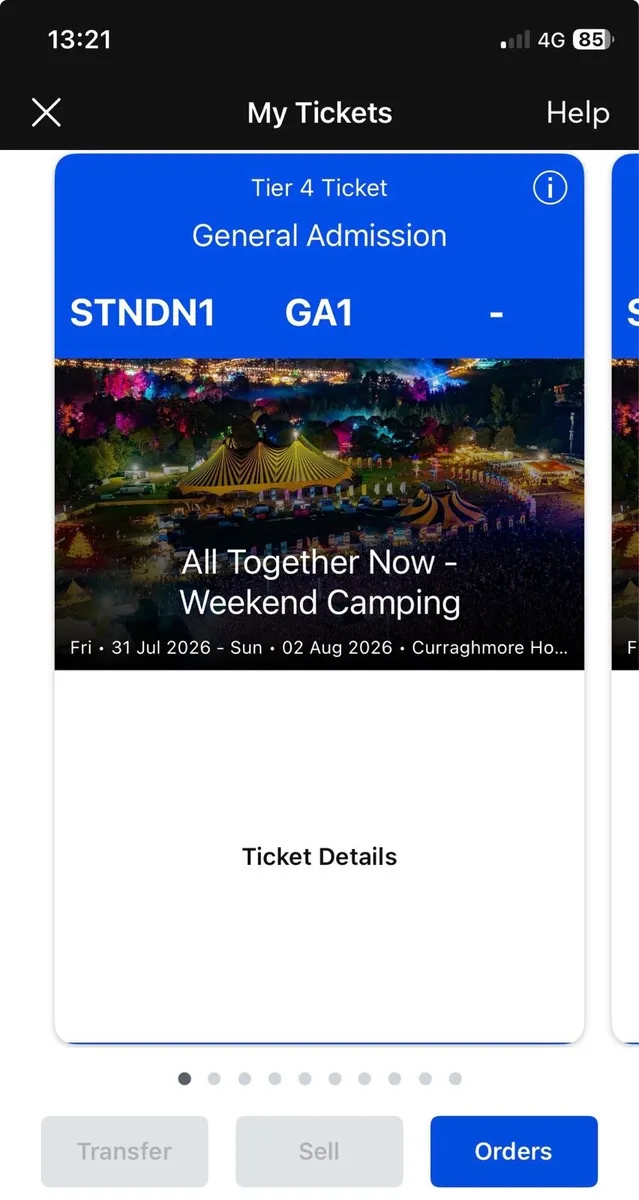
Task: Tap the cellular signal bars icon
Action: pyautogui.click(x=514, y=40)
